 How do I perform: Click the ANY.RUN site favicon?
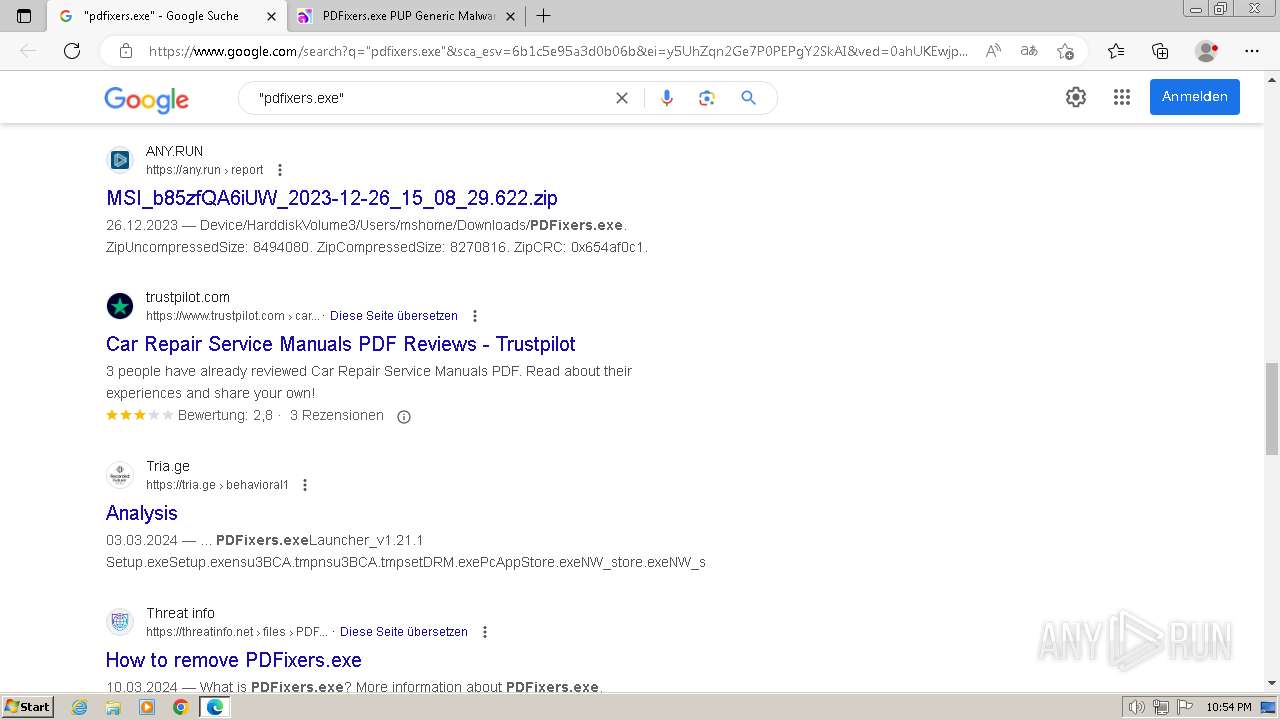[x=120, y=160]
